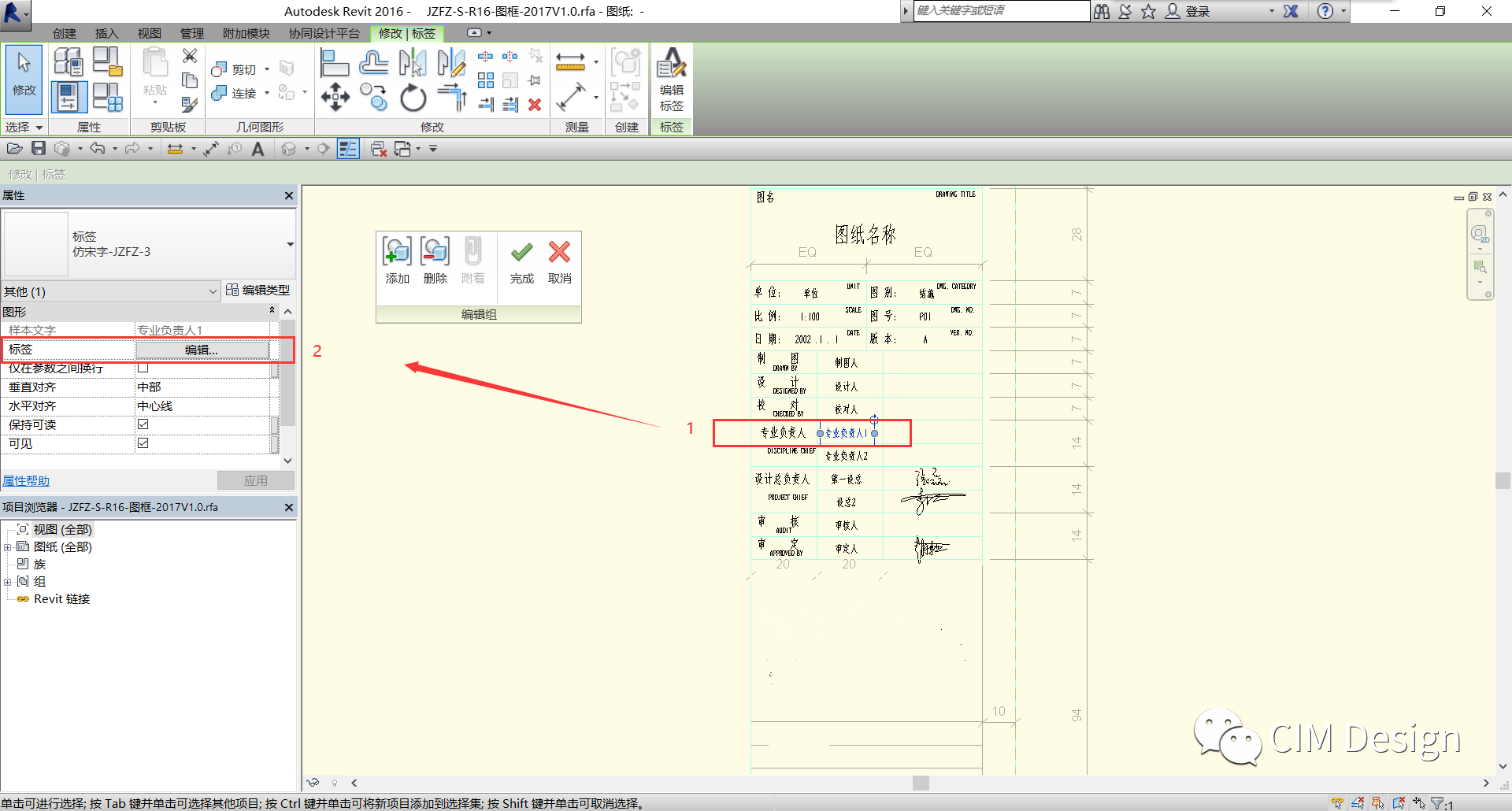Click the 应用 button
Viewport: 1512px width, 811px height.
tap(256, 480)
